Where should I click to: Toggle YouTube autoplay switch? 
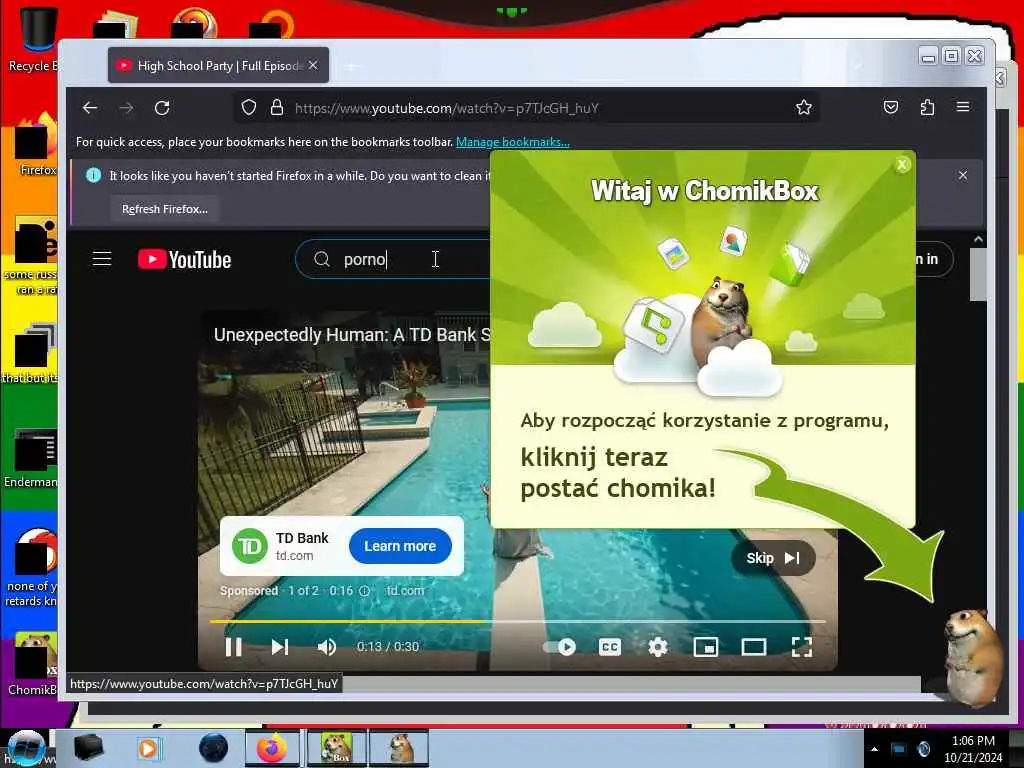coord(560,647)
